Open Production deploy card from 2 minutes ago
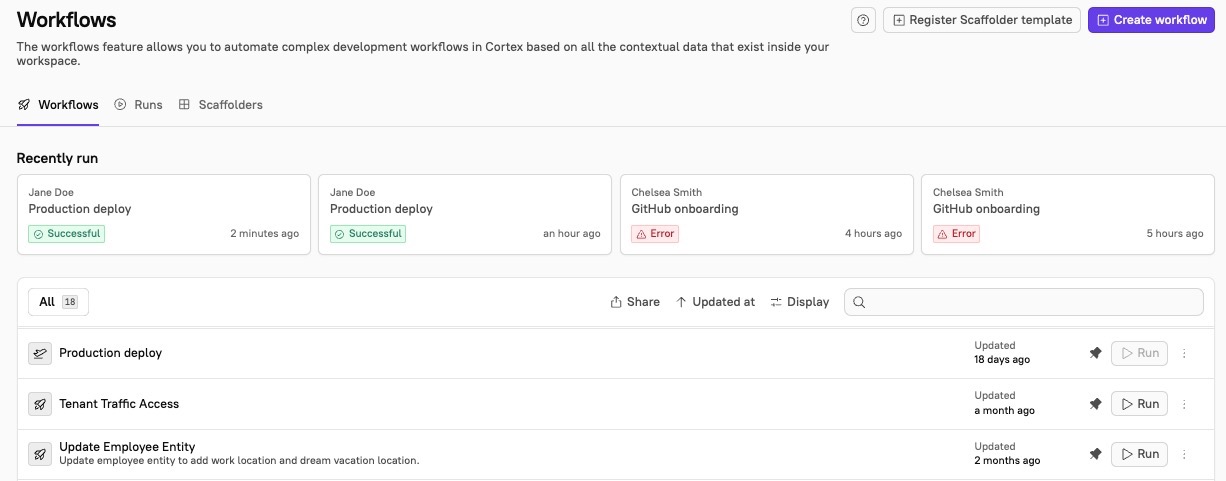1226x481 pixels. [164, 215]
